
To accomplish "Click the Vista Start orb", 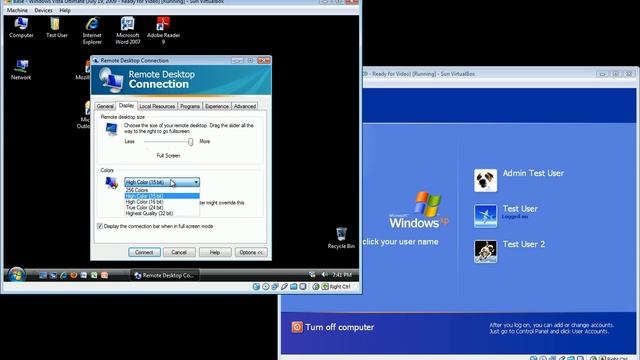I will [x=17, y=275].
